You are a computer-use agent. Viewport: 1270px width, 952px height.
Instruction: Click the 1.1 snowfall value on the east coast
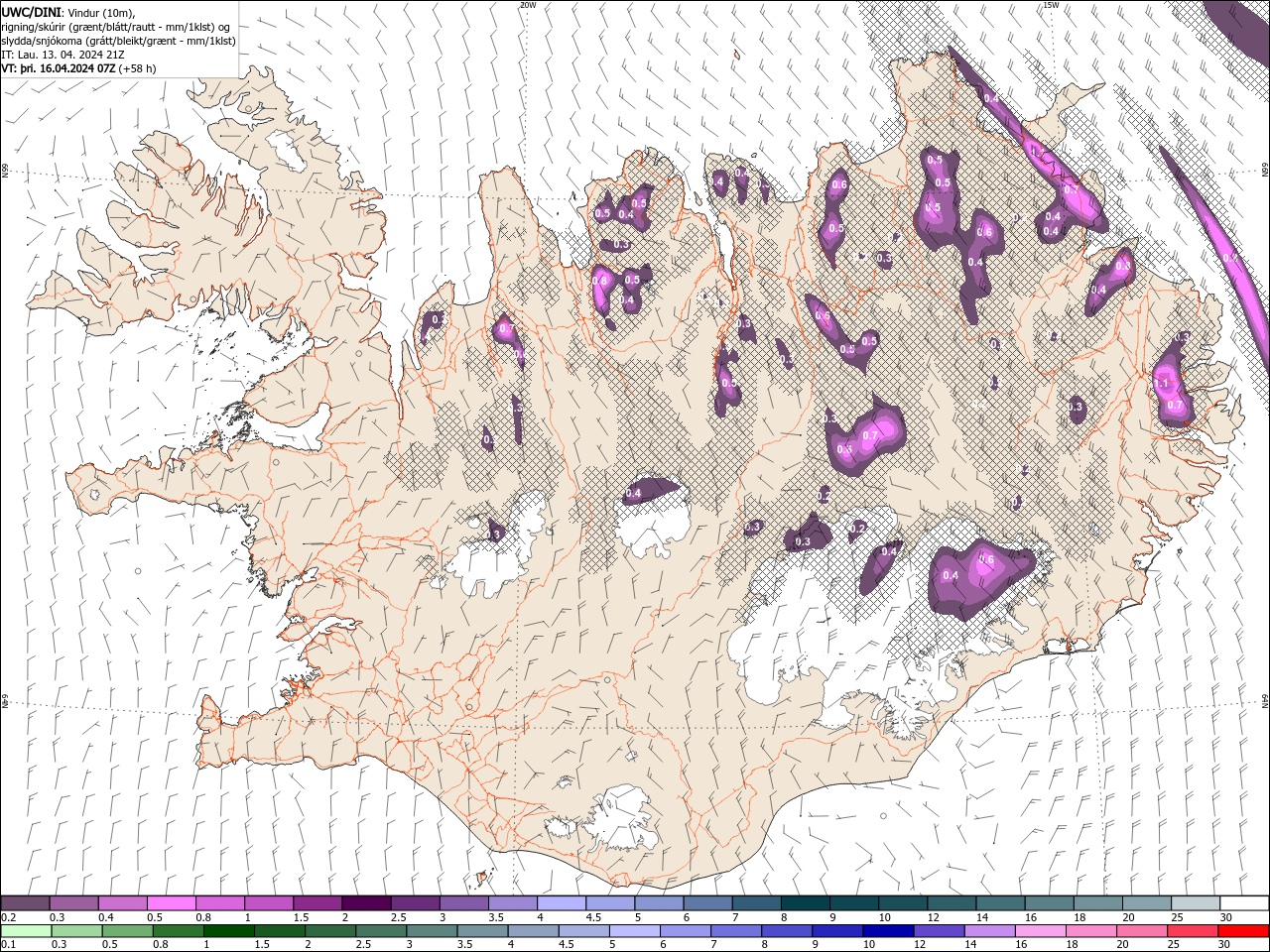(x=1162, y=383)
